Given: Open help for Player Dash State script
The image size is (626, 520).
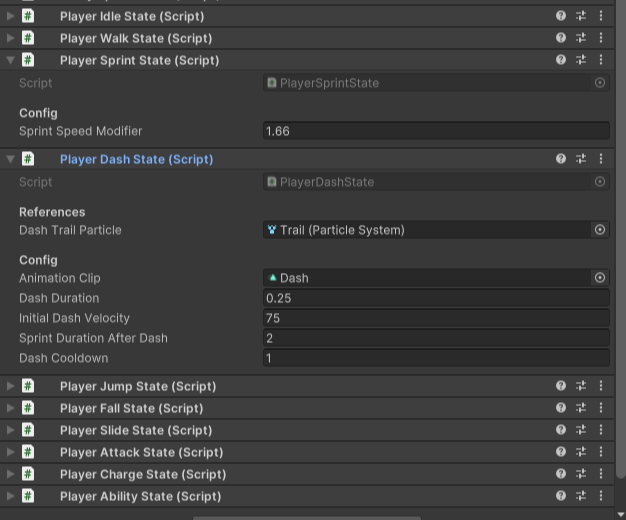Looking at the screenshot, I should (x=561, y=159).
